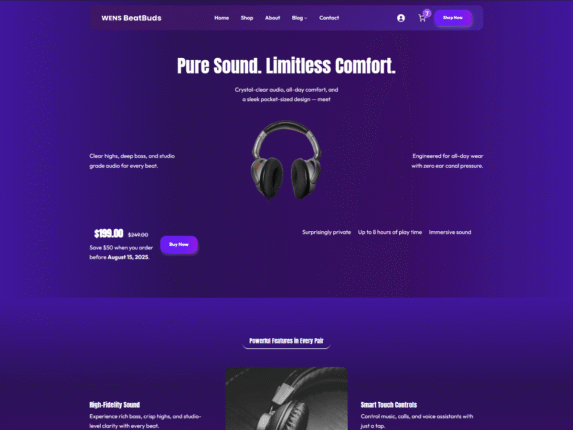Click the Smart Touch Controls feature title
Viewport: 573px width, 430px height.
(x=389, y=405)
